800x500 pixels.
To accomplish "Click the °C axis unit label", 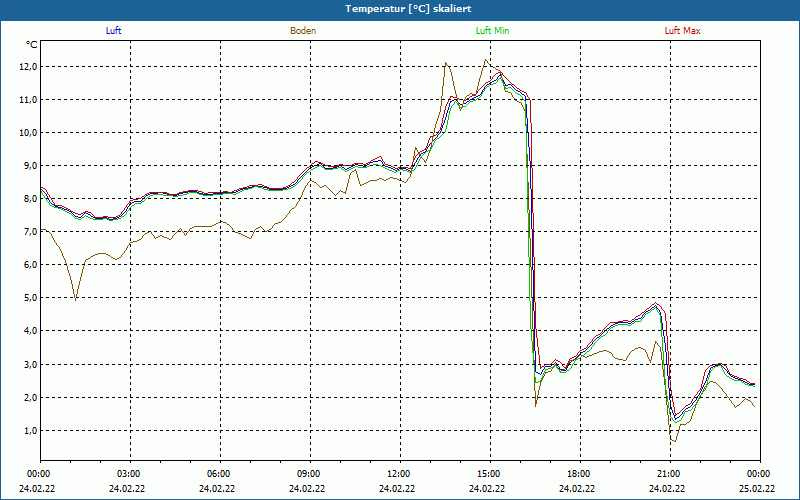I will click(x=32, y=45).
